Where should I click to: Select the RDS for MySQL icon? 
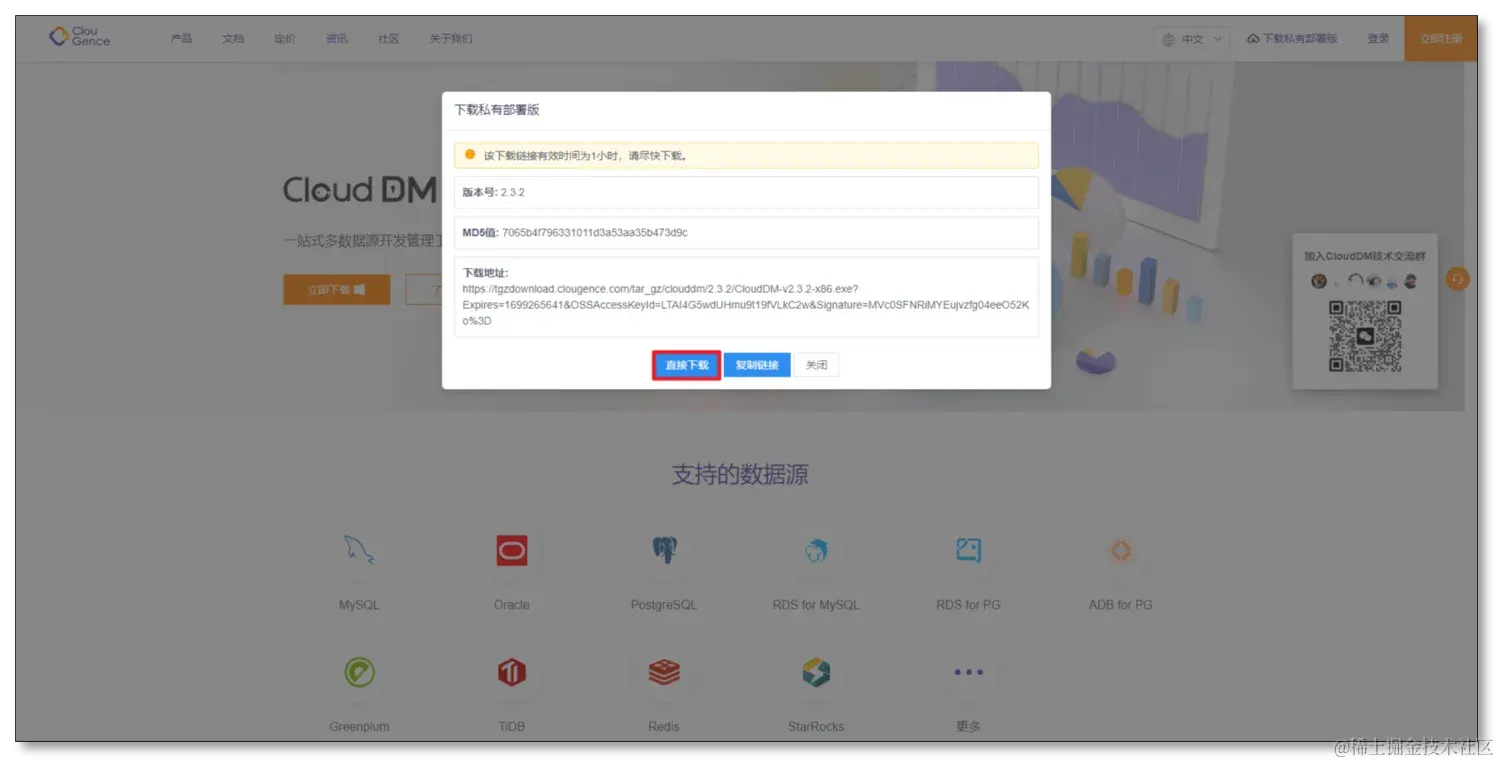816,550
